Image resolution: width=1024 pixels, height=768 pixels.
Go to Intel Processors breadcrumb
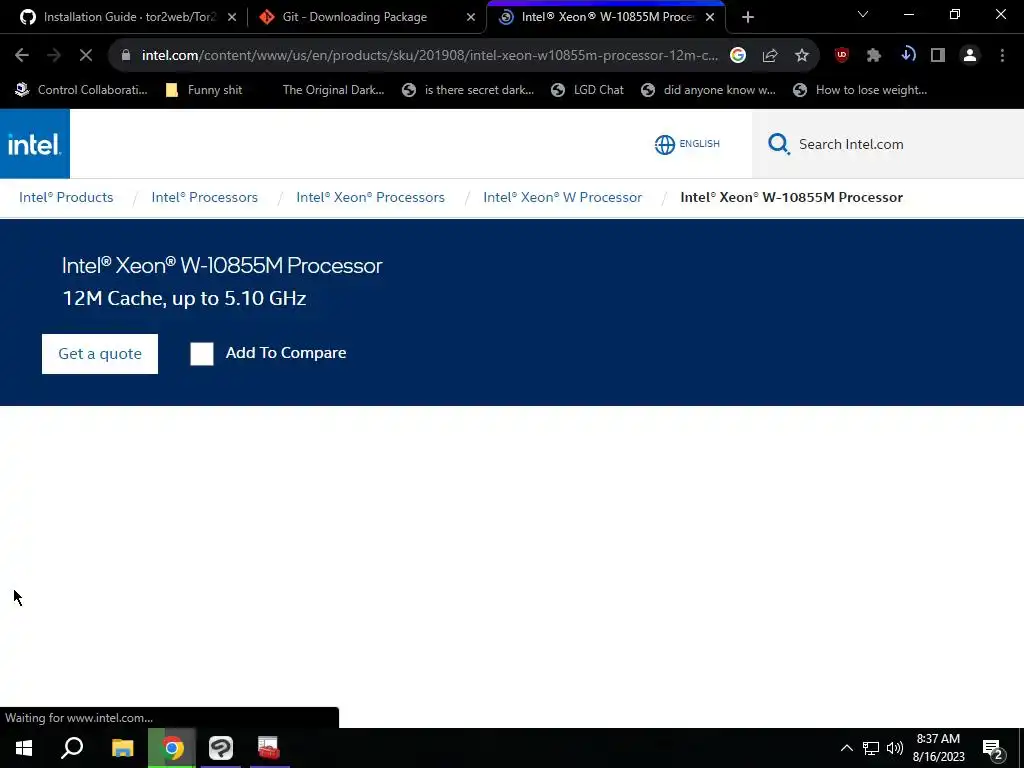204,197
